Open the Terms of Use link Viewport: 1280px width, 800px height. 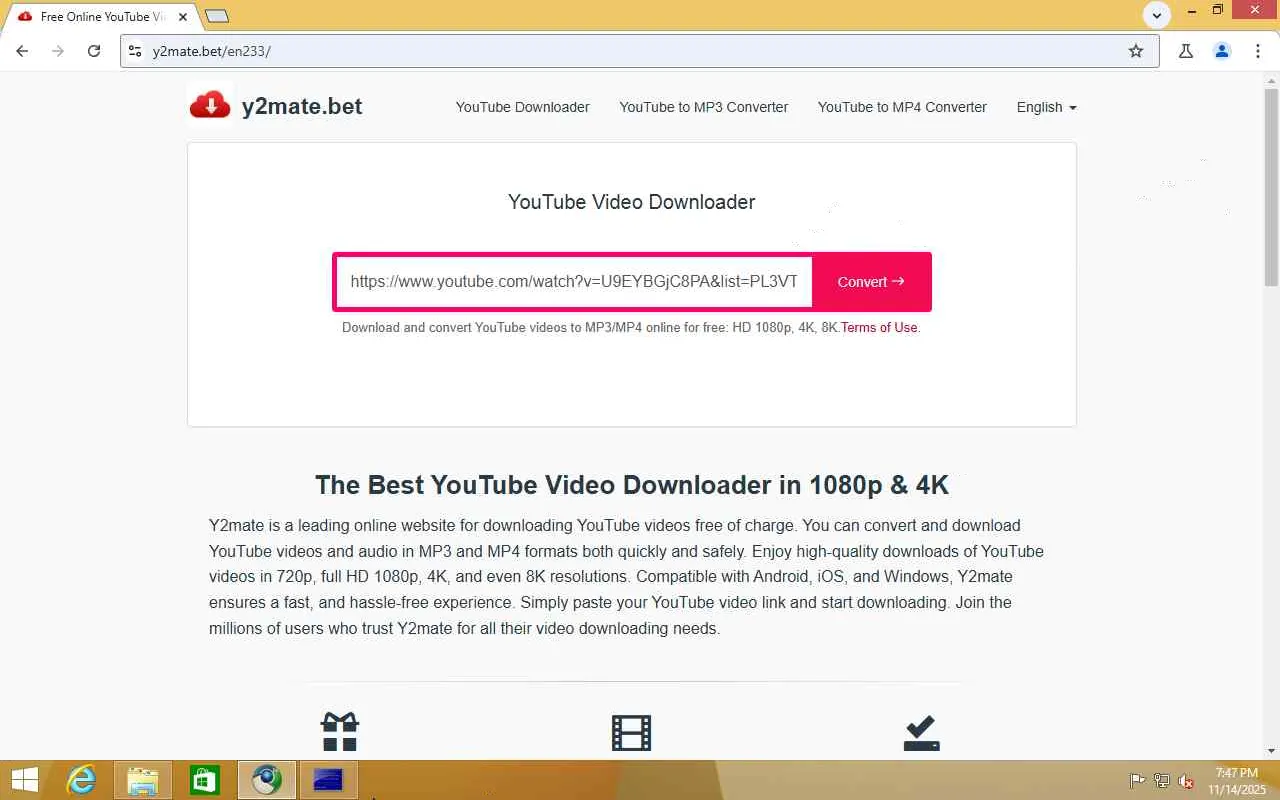pos(879,327)
